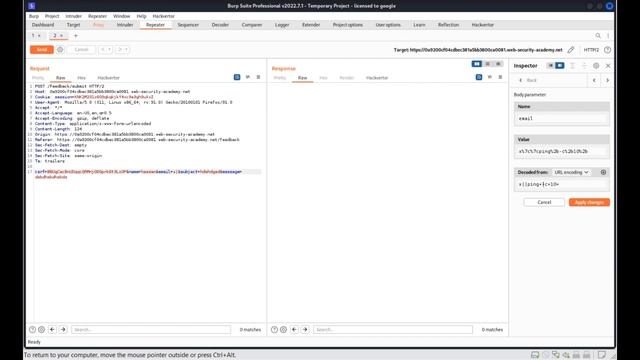The height and width of the screenshot is (360, 640).
Task: Select side-by-side request/response layout
Action: click(x=477, y=64)
